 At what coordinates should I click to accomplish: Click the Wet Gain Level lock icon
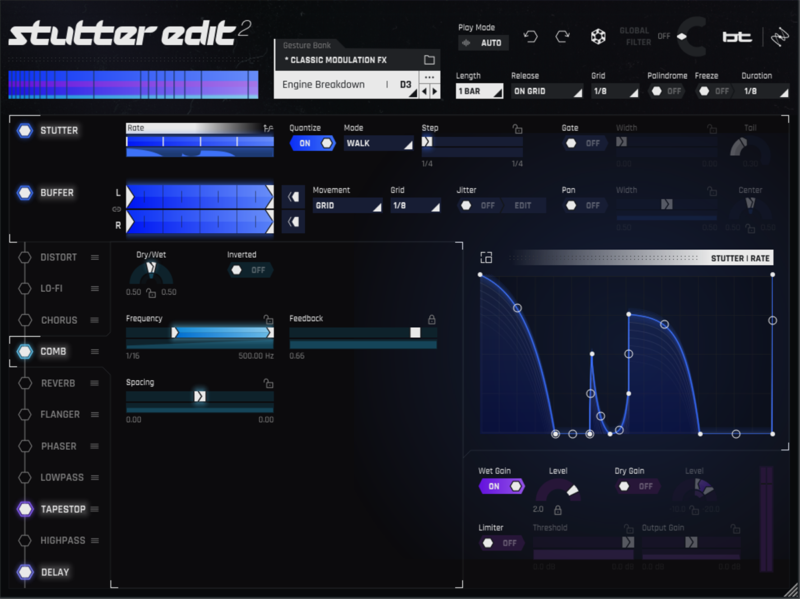pyautogui.click(x=558, y=509)
